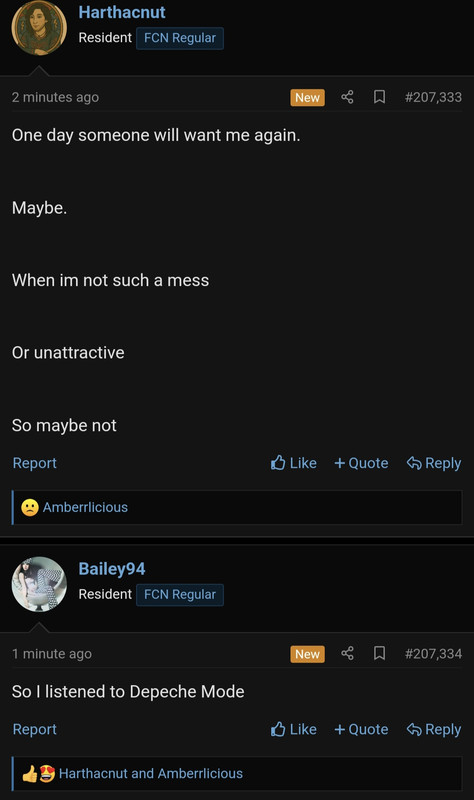Like Harthacnut's post

(293, 463)
